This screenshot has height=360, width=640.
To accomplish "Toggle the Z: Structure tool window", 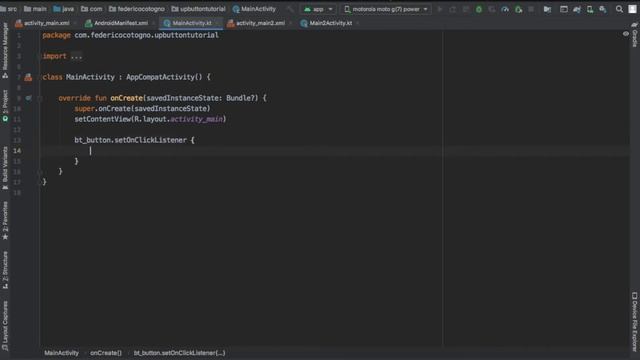I will tap(5, 270).
